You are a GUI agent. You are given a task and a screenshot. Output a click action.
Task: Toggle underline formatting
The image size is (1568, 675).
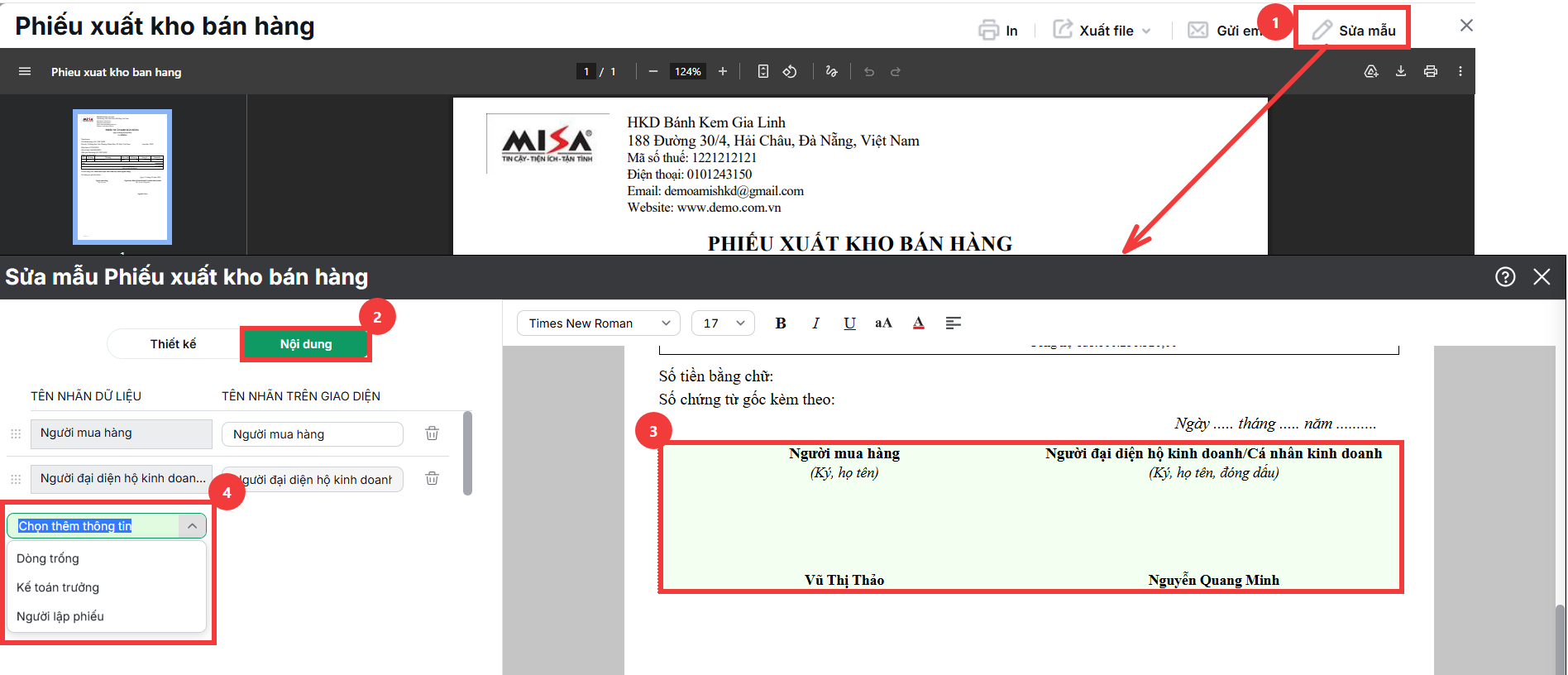[849, 323]
